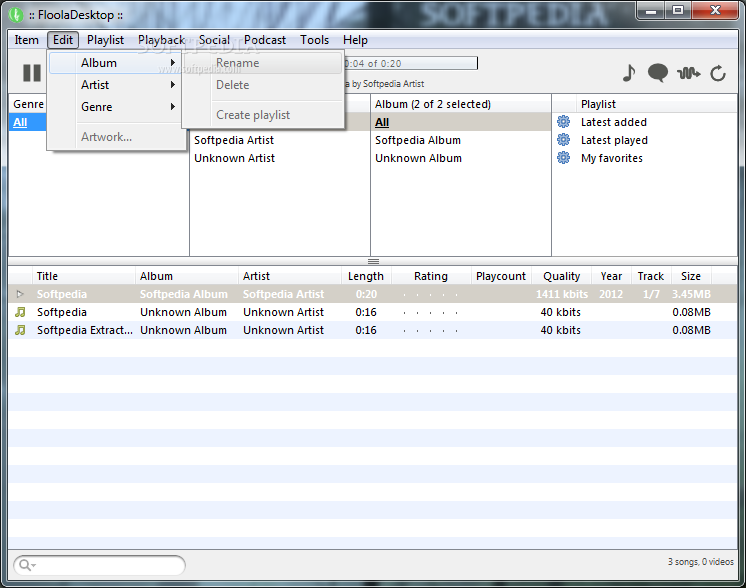Click the circular refresh arrow icon
Image resolution: width=746 pixels, height=588 pixels.
(x=718, y=73)
